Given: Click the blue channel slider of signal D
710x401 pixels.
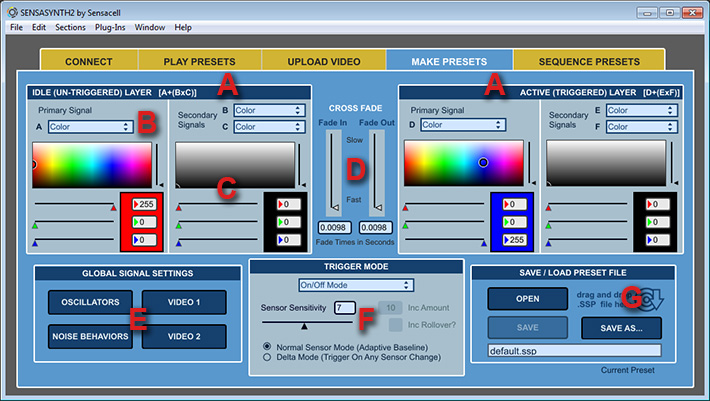Looking at the screenshot, I should click(x=446, y=240).
